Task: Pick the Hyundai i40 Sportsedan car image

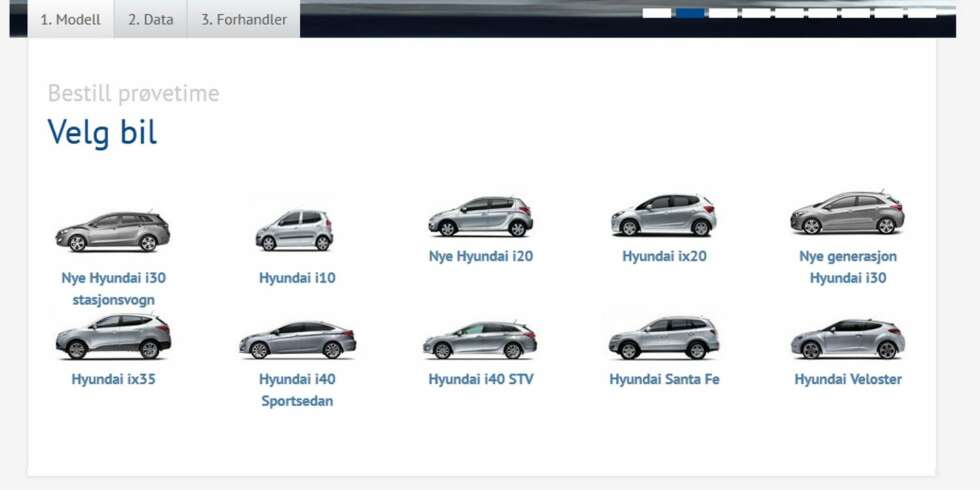Action: (x=298, y=340)
